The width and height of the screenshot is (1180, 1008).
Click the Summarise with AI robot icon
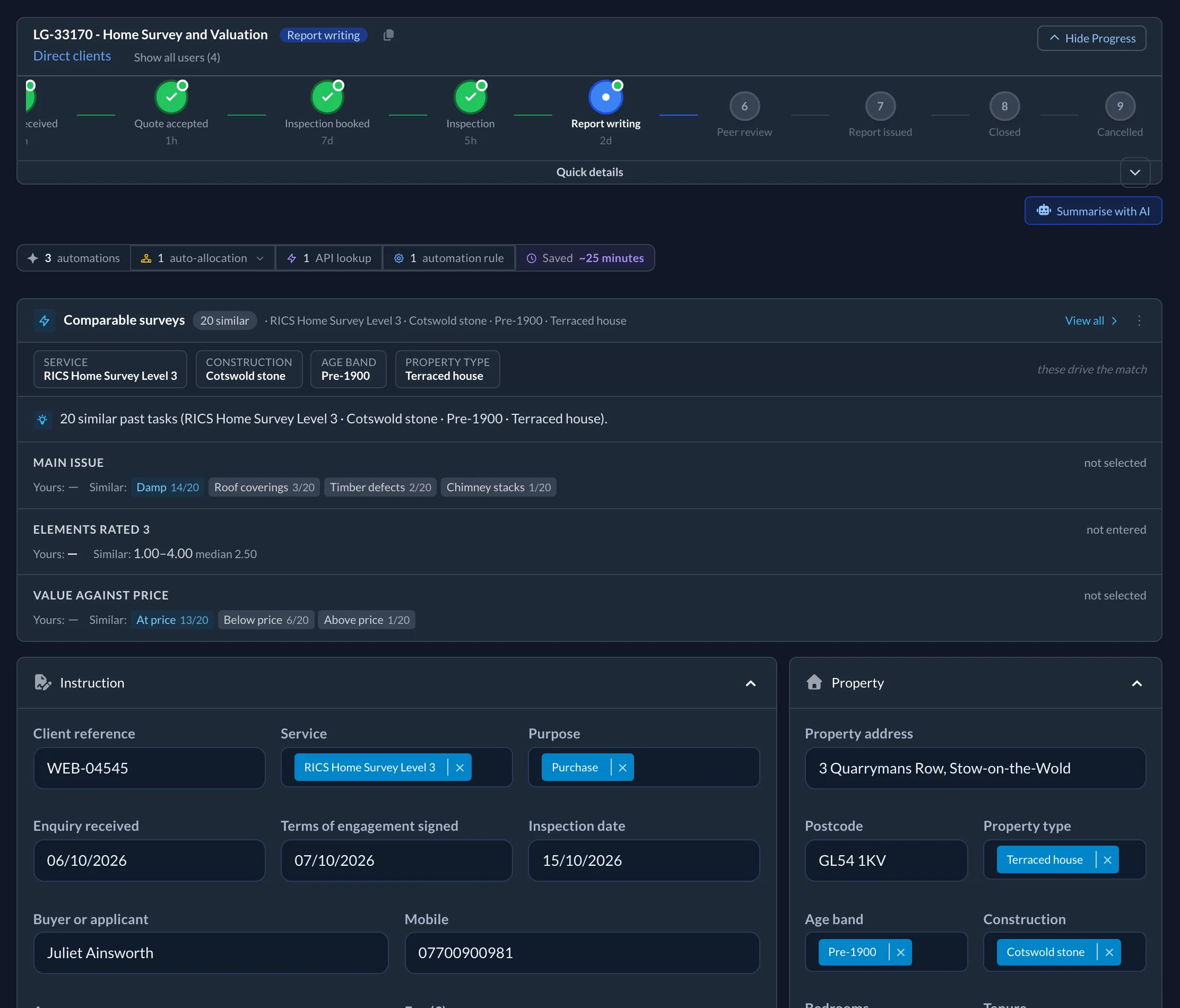click(x=1043, y=211)
